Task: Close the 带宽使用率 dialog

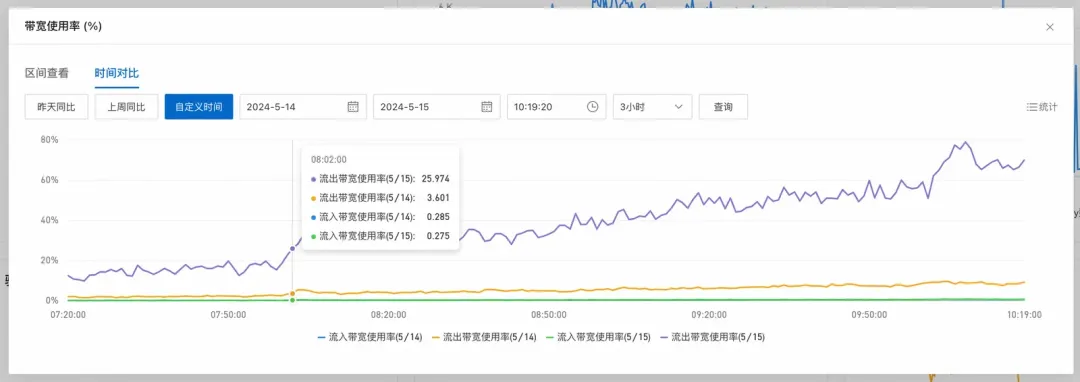Action: (x=1050, y=27)
